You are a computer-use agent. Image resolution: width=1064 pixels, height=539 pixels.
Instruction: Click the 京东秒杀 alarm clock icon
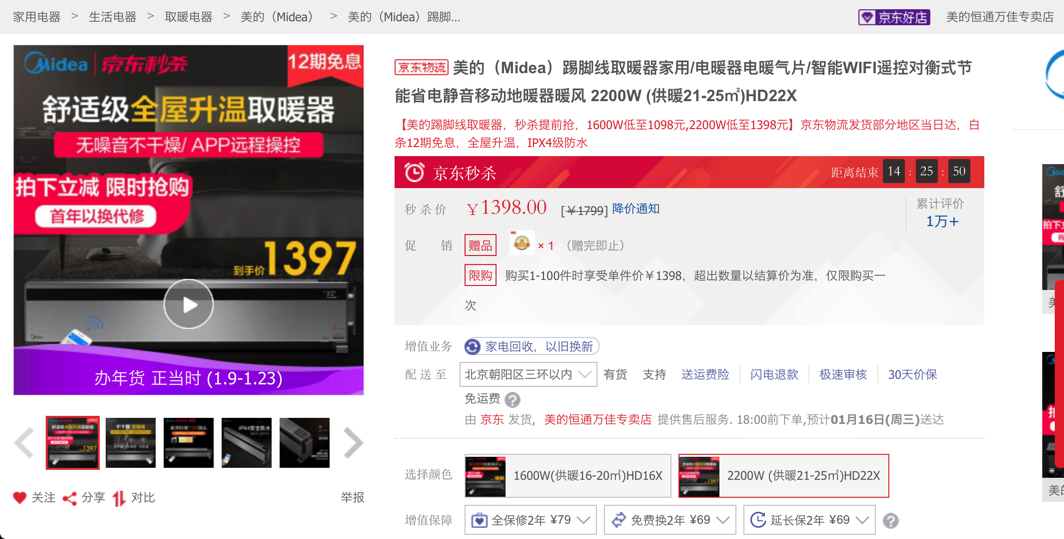[x=415, y=172]
